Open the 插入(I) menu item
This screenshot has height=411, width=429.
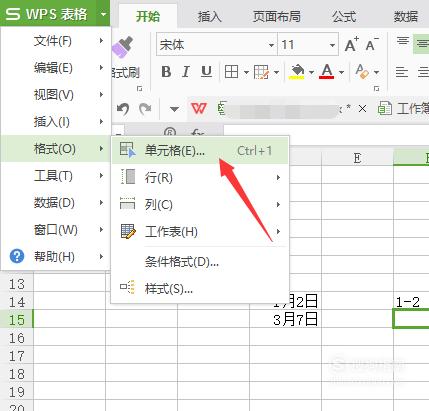56,122
